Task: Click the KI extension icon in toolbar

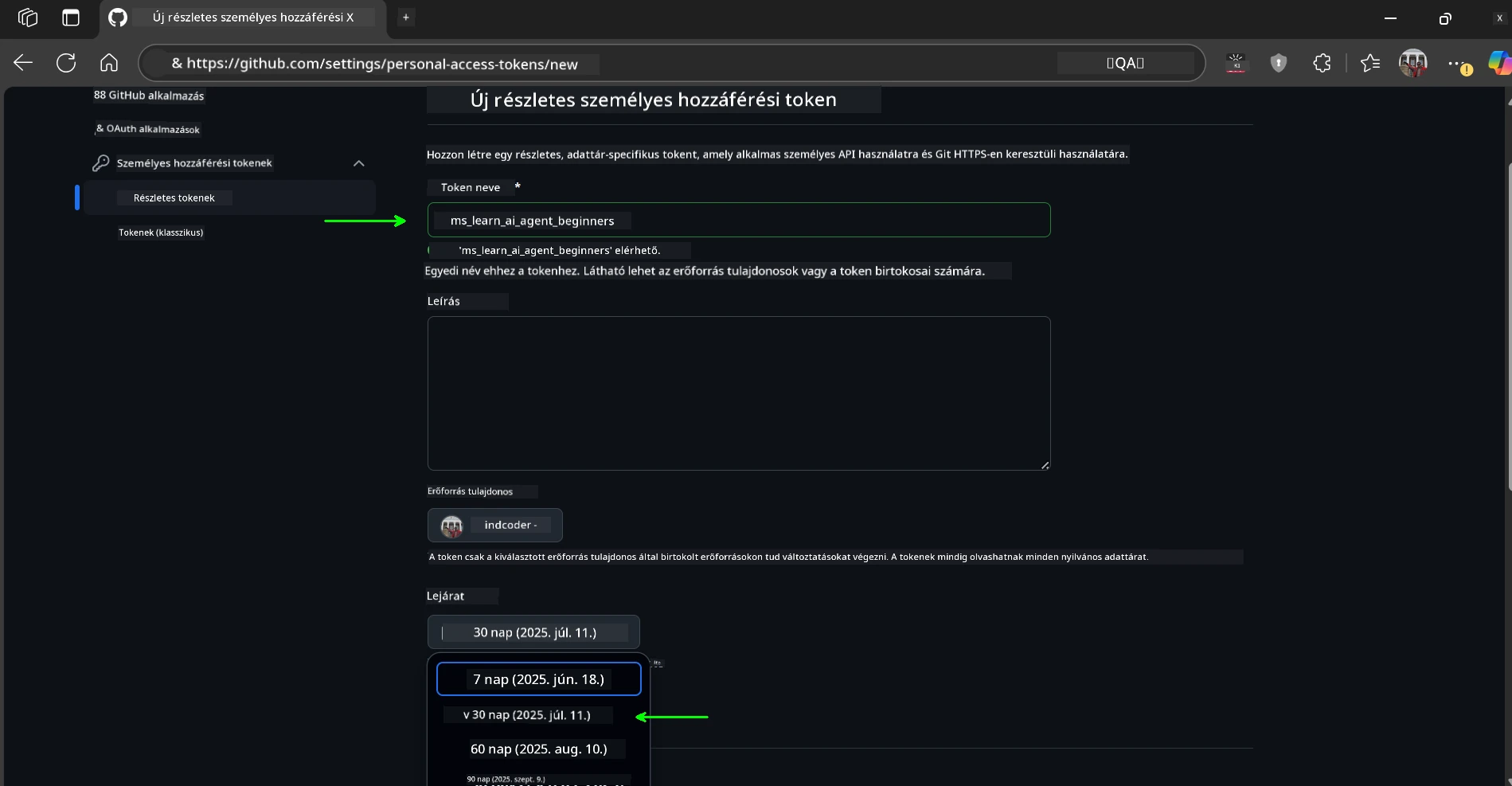Action: tap(1237, 63)
